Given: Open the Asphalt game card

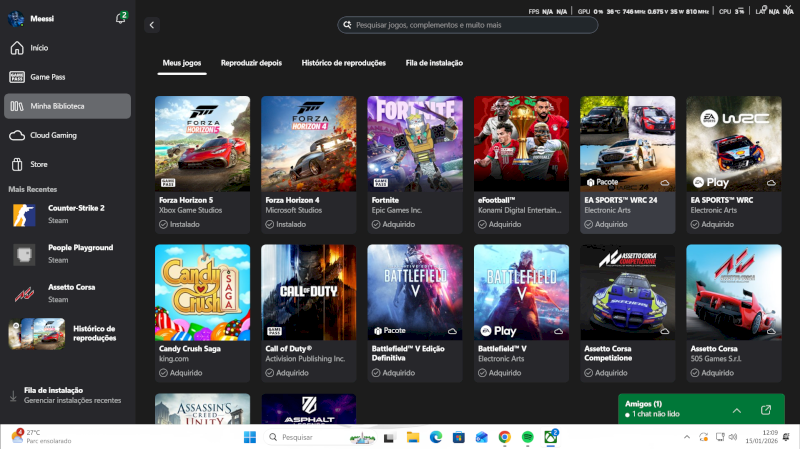Looking at the screenshot, I should (309, 408).
